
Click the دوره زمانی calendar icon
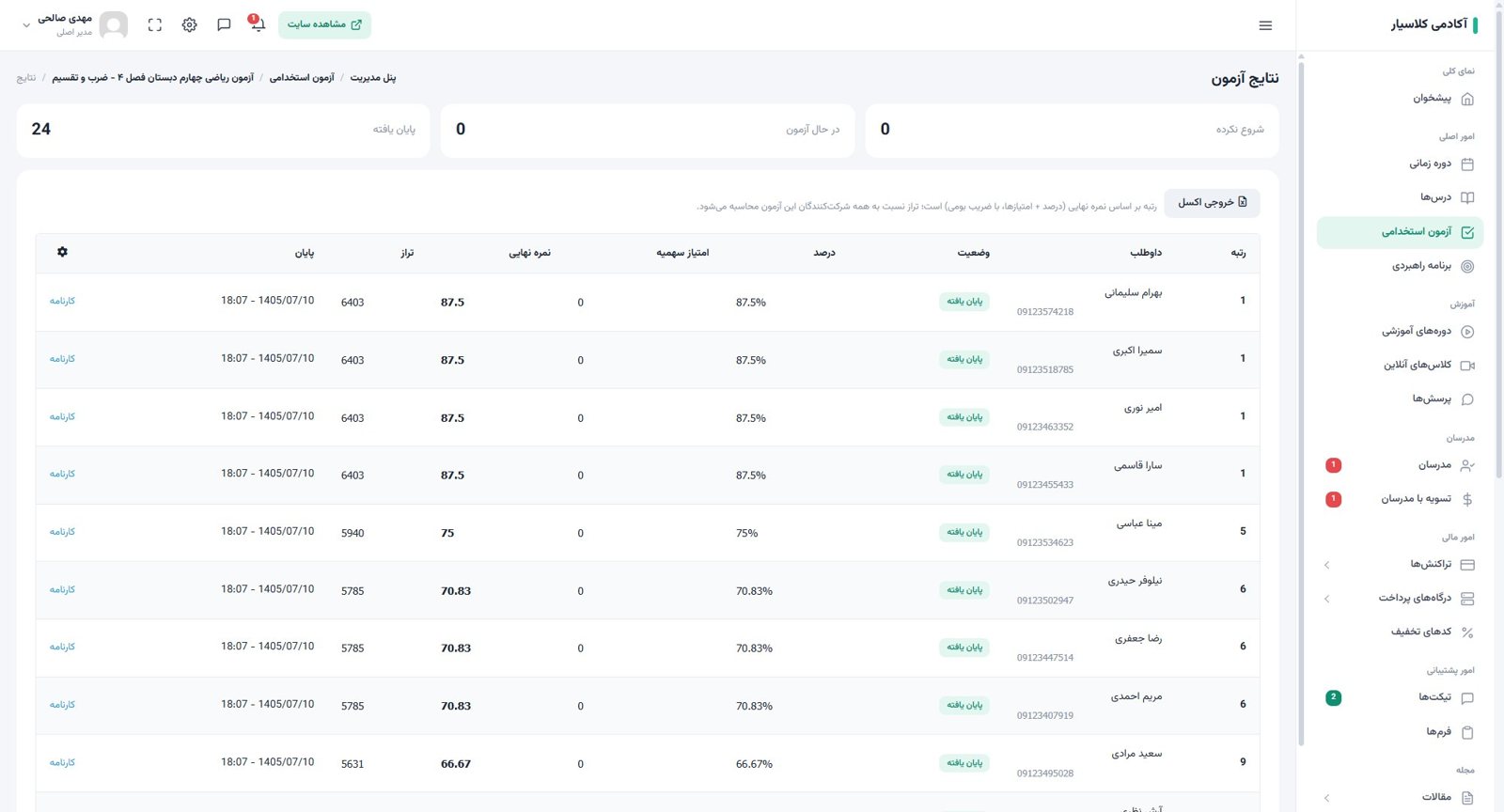1467,164
